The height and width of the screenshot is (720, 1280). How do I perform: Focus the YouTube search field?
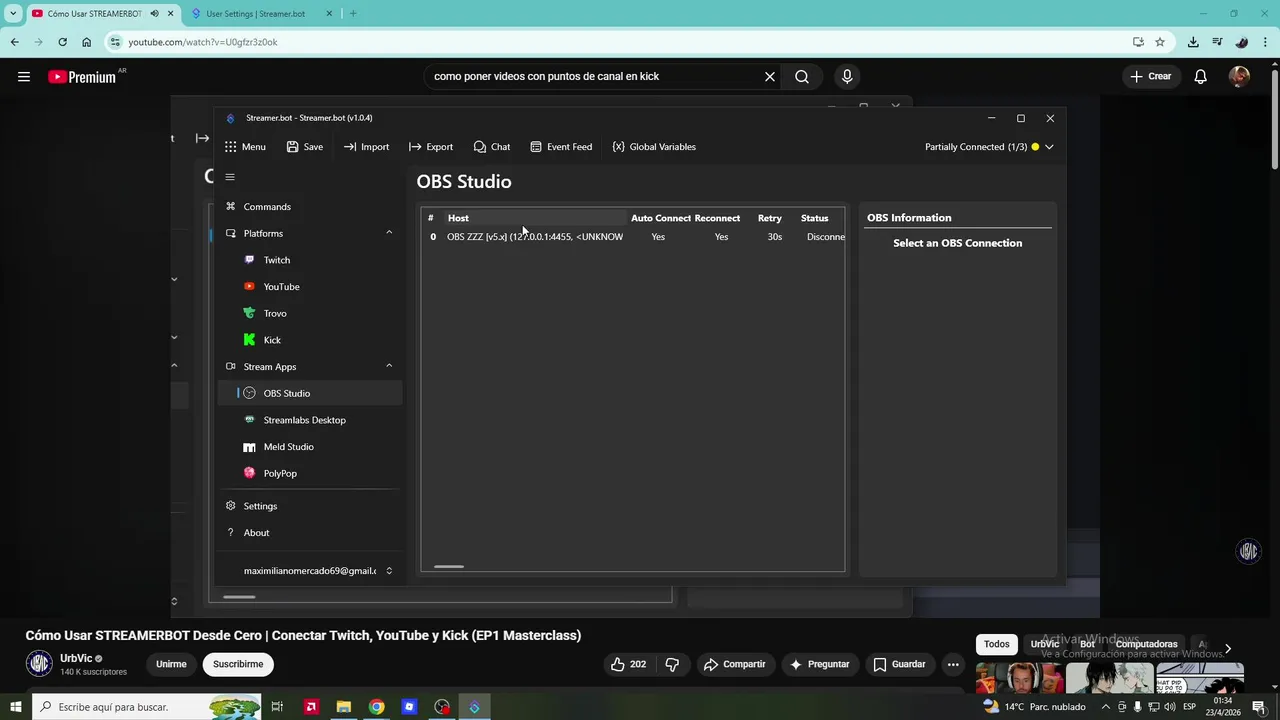click(x=595, y=76)
